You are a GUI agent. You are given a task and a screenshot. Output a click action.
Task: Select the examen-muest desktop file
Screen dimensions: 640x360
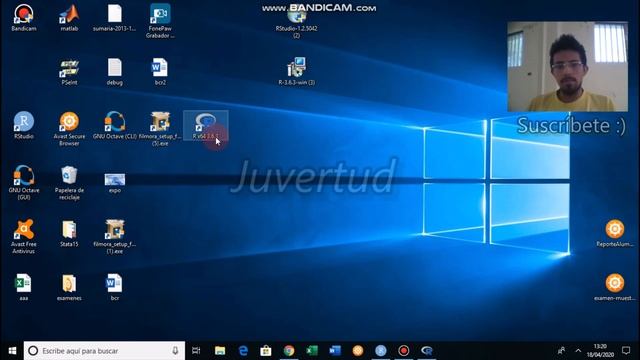pos(615,287)
